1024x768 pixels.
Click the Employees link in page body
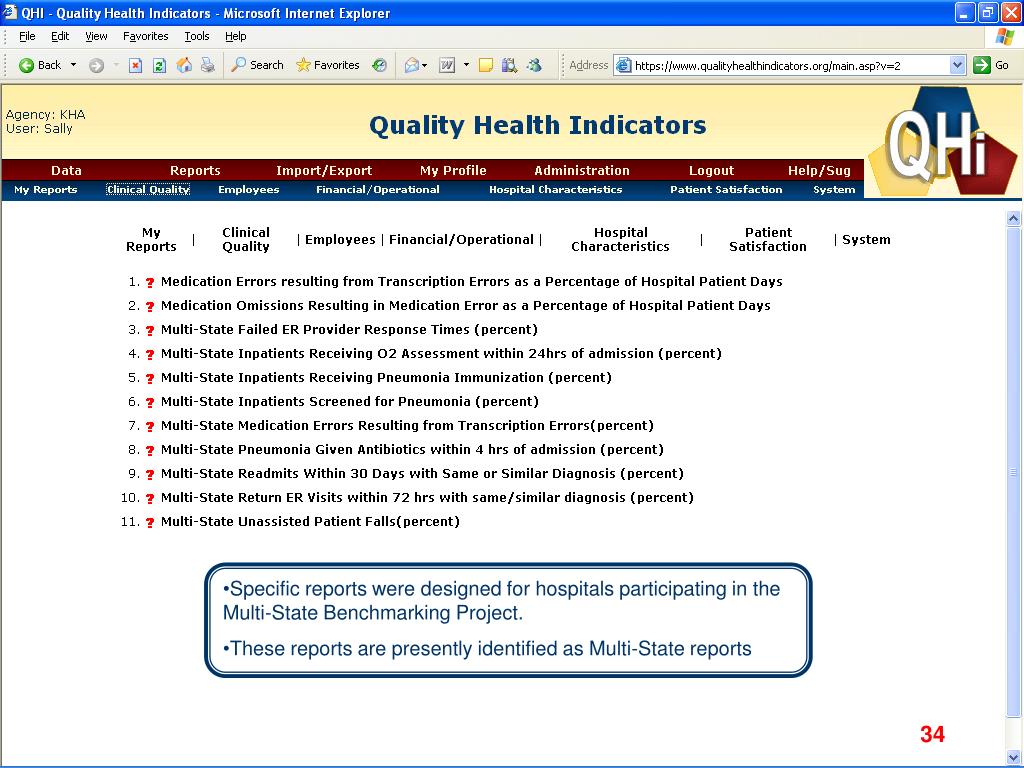pyautogui.click(x=340, y=240)
